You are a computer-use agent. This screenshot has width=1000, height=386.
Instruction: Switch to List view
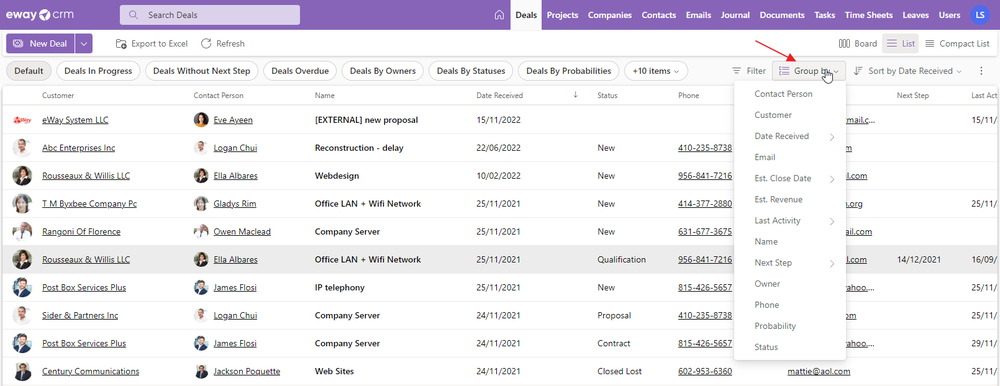tap(900, 43)
